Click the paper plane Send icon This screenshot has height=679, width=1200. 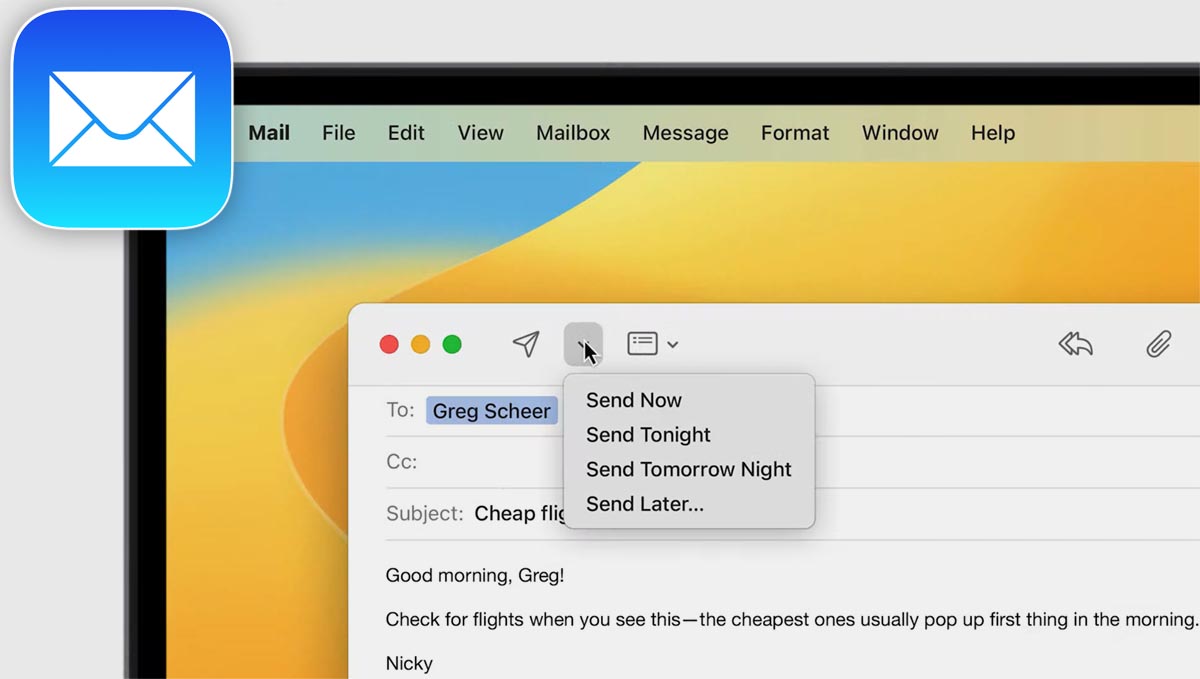[x=526, y=344]
